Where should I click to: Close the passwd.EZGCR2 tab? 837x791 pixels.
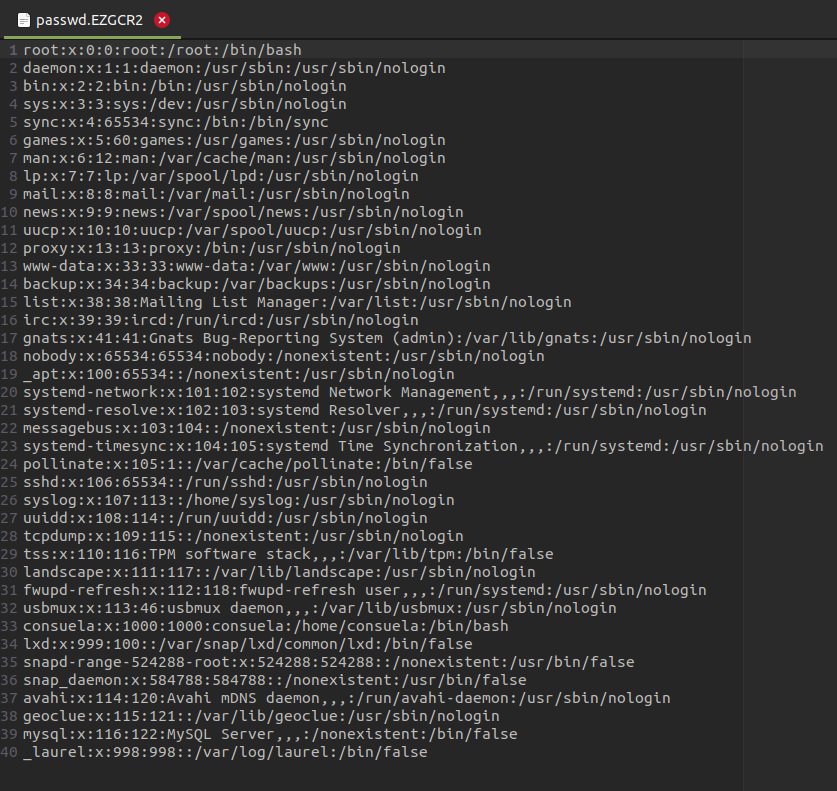(x=162, y=19)
